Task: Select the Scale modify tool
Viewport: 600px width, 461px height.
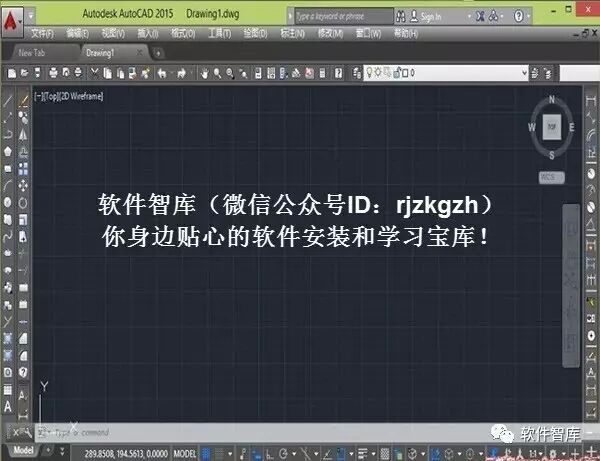Action: (23, 220)
